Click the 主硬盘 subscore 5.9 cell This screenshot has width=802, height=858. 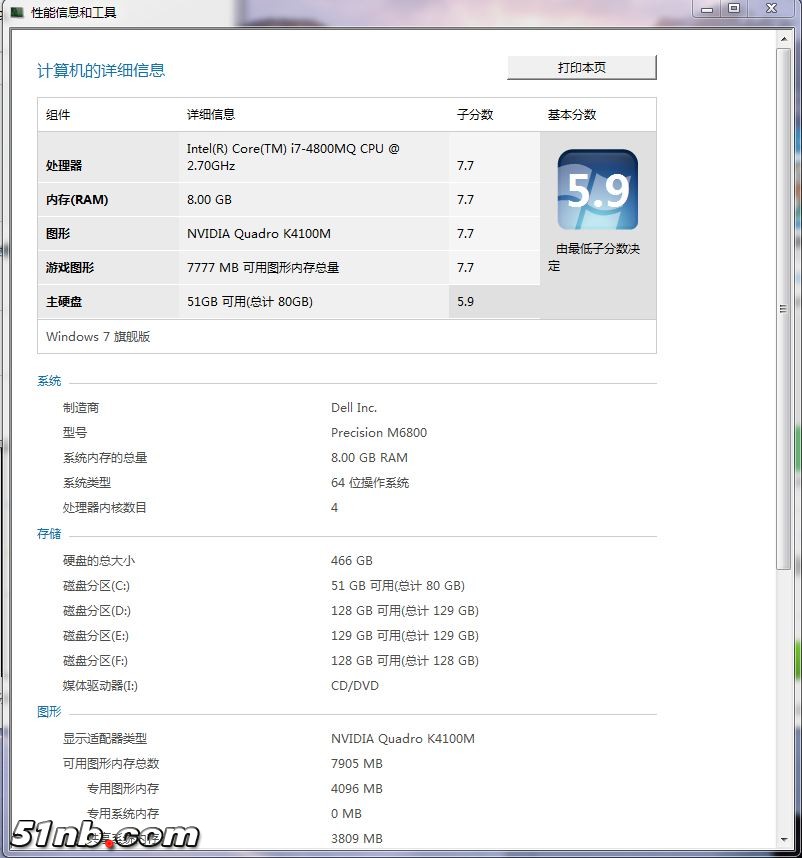pyautogui.click(x=466, y=302)
